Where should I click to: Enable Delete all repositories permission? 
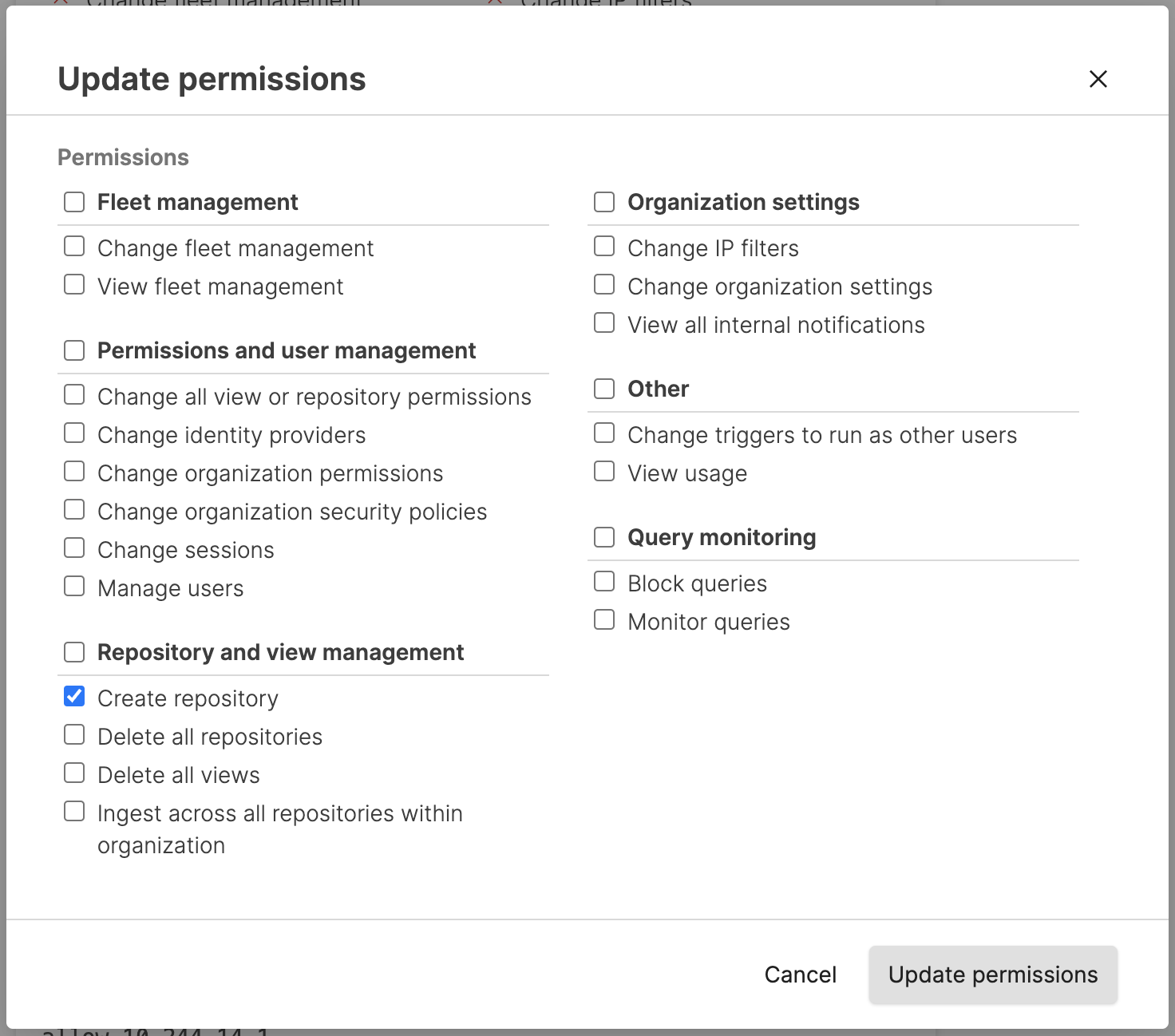74,735
